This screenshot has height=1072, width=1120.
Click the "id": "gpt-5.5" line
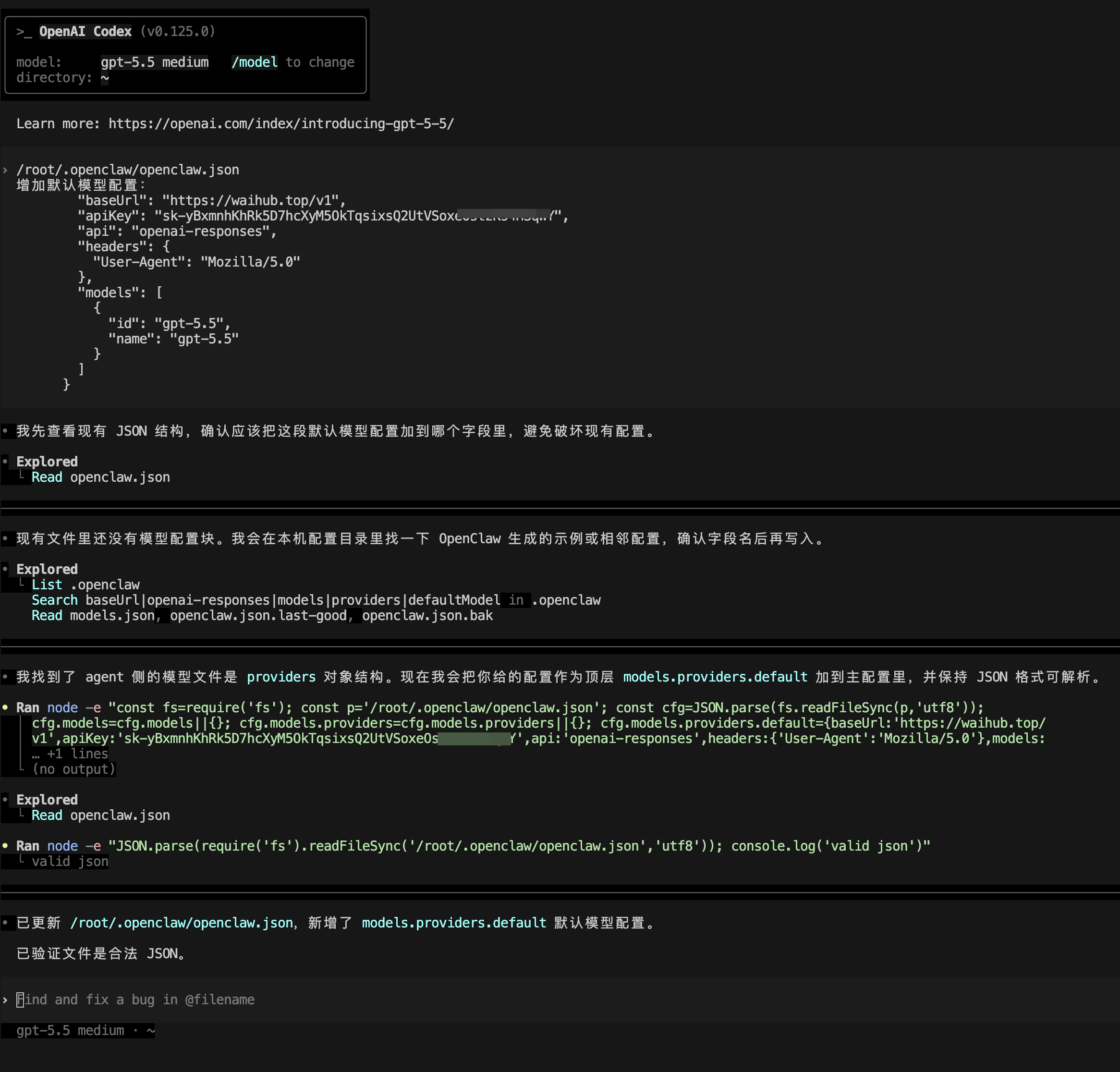[x=170, y=323]
